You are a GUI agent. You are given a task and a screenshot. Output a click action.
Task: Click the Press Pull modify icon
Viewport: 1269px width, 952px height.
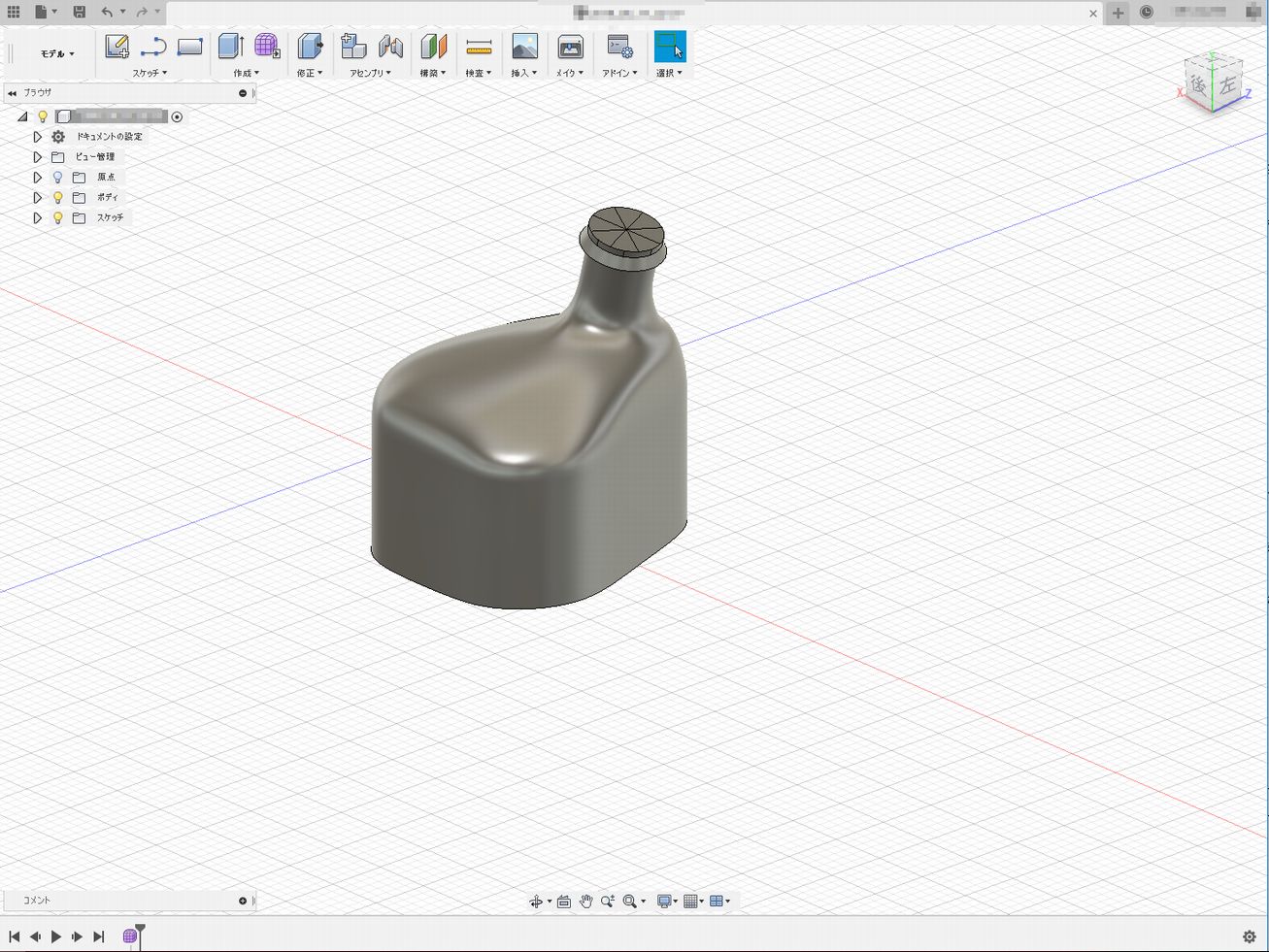click(x=310, y=47)
